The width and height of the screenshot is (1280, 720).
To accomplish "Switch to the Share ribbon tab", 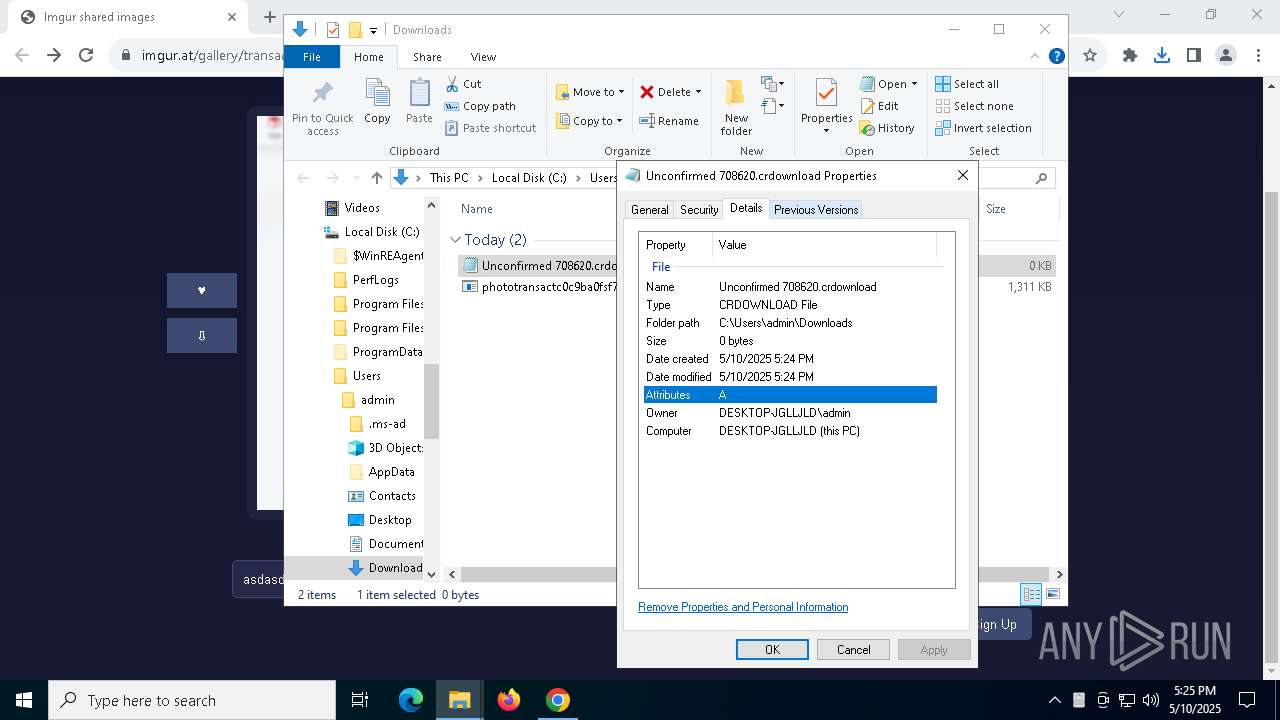I will (x=427, y=57).
